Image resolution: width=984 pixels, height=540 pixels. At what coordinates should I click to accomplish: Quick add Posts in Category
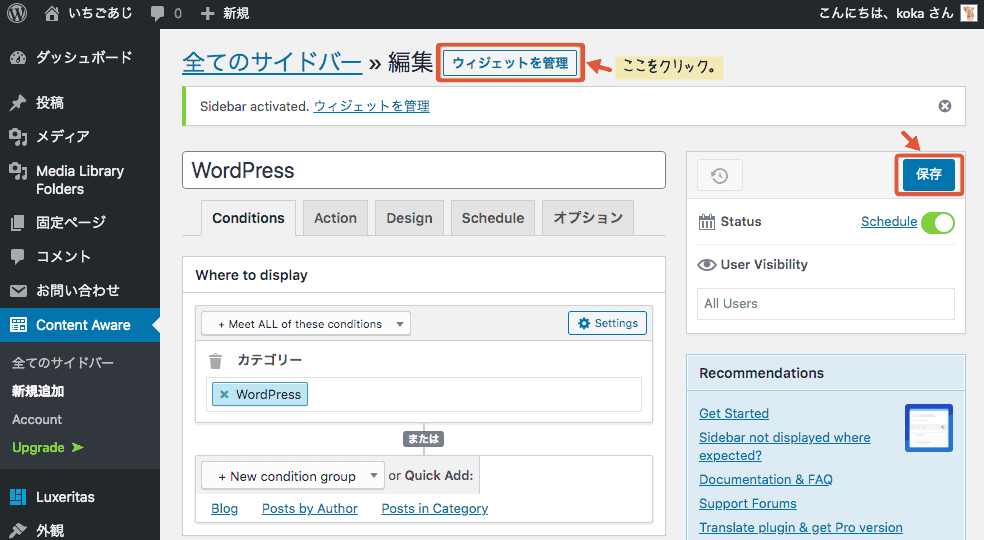click(434, 509)
